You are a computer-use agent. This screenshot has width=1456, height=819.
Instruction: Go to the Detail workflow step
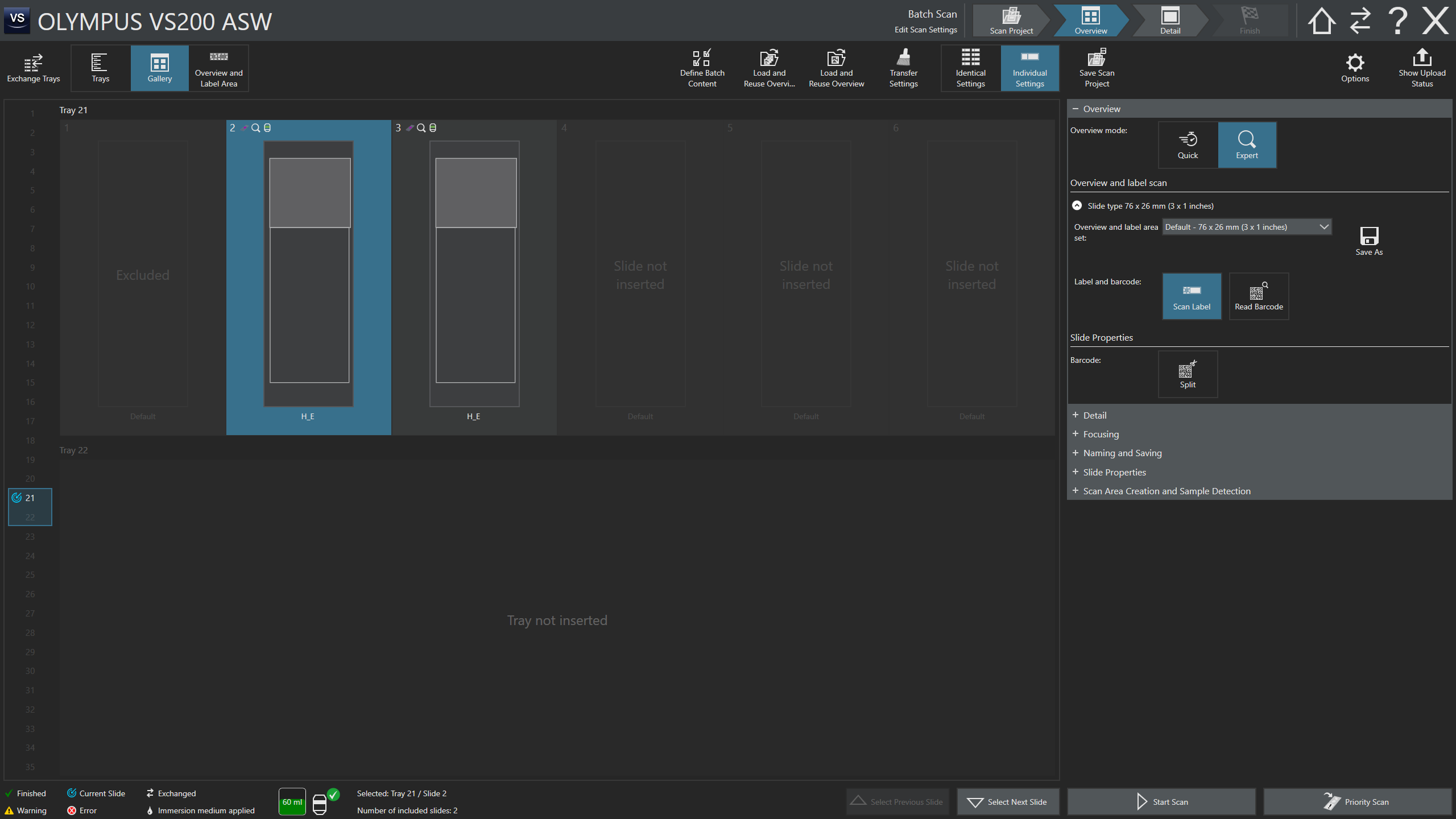1170,21
